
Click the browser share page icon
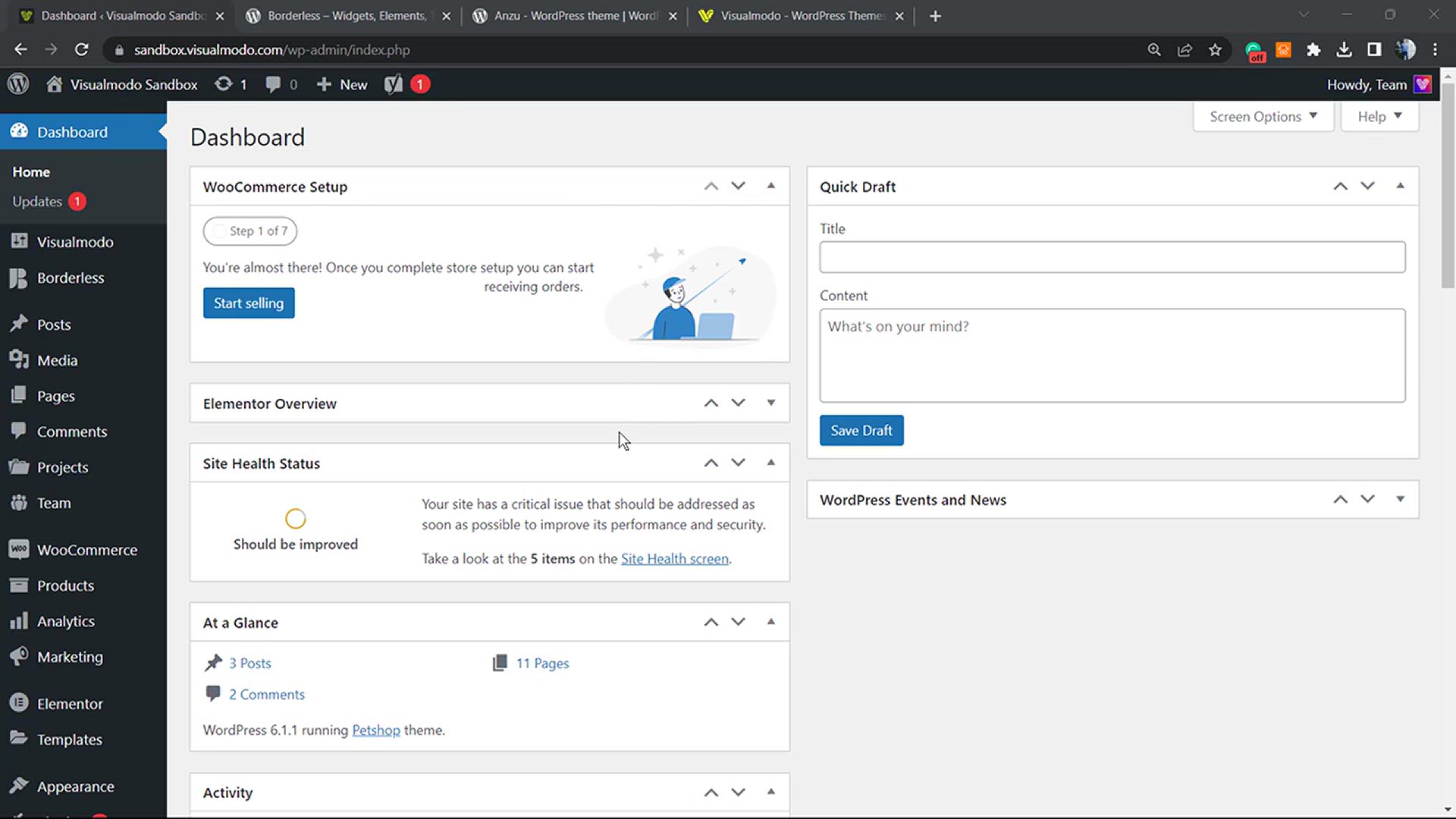(1185, 49)
